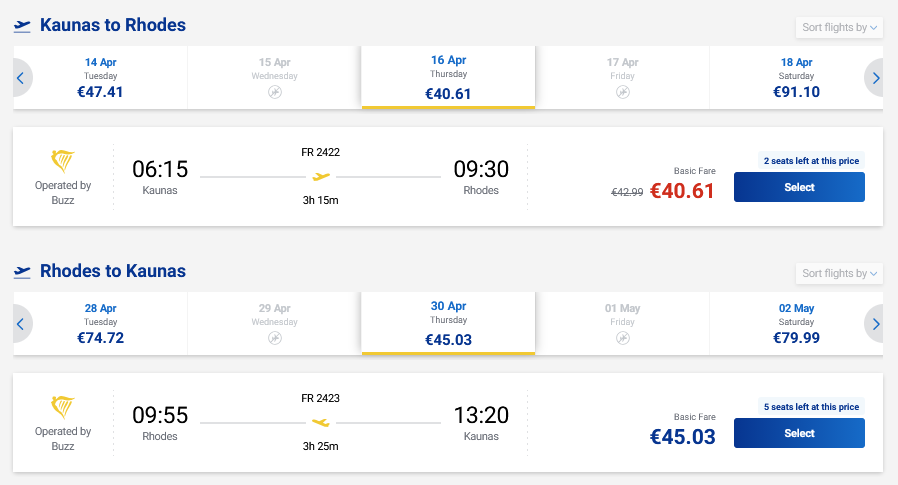
Task: Switch to the 28 Apr return date tab
Action: tap(100, 323)
